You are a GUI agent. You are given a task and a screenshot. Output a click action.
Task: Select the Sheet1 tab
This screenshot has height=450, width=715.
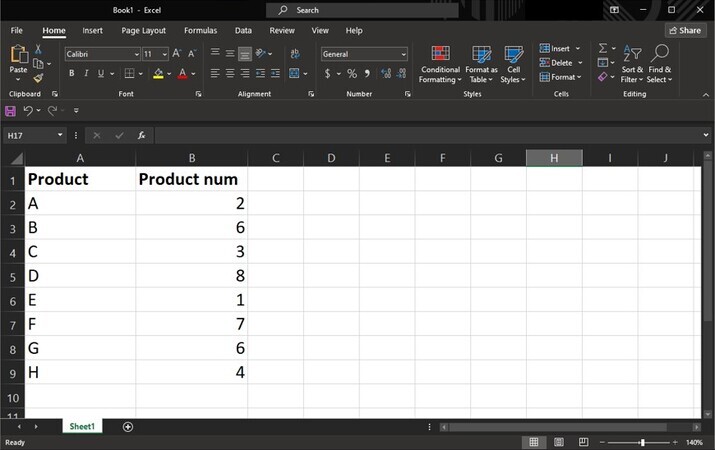82,427
